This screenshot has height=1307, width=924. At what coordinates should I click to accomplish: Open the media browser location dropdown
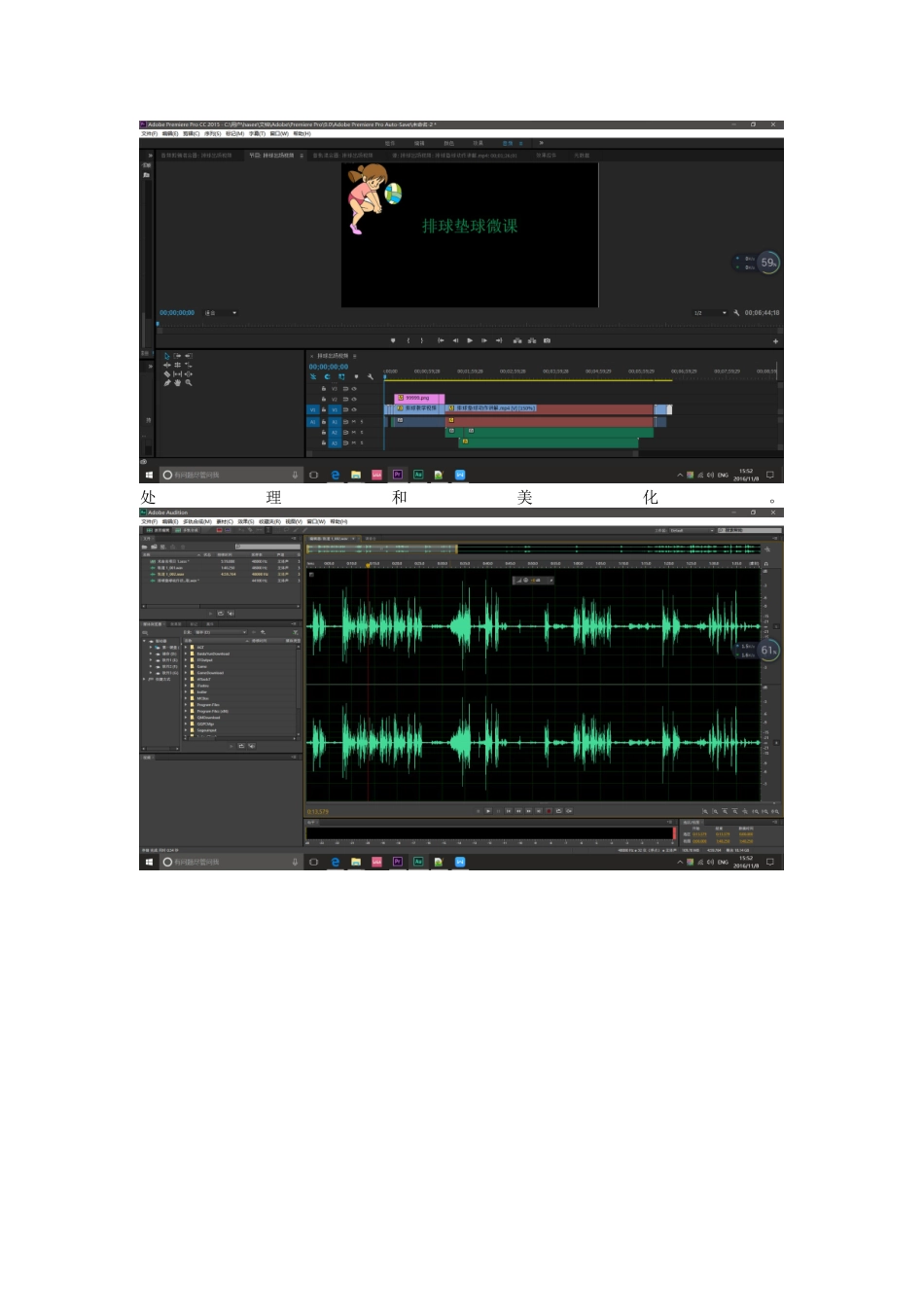point(221,632)
